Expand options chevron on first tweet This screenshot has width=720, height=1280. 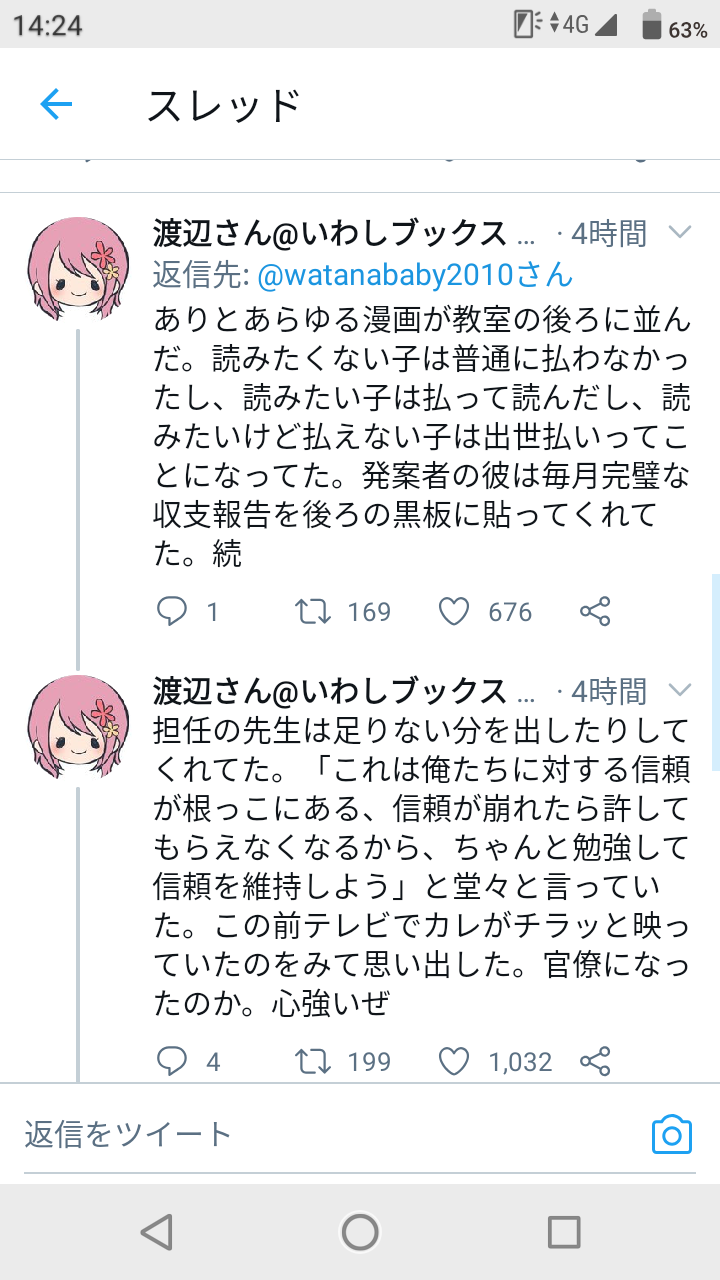pos(680,234)
